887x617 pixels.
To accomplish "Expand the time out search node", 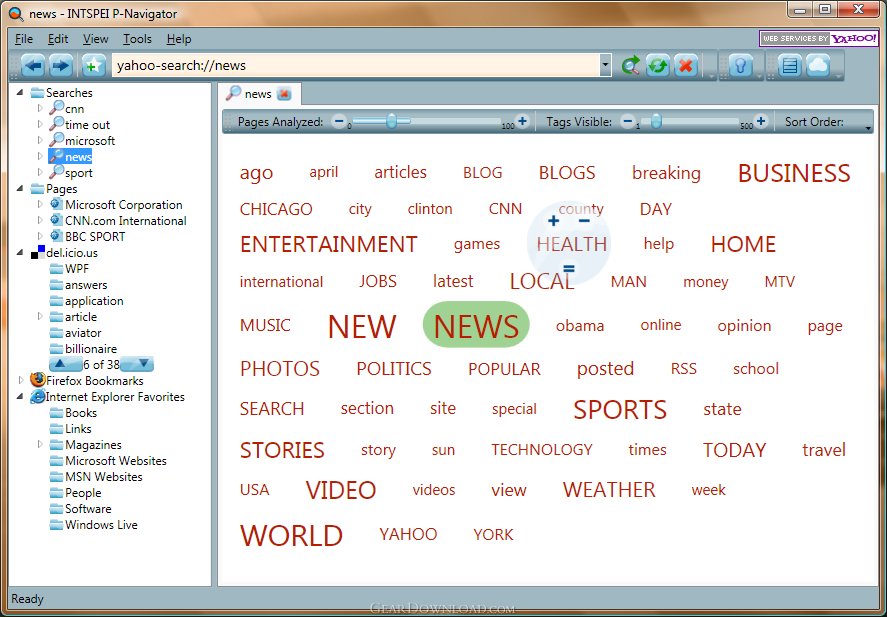I will click(x=40, y=124).
